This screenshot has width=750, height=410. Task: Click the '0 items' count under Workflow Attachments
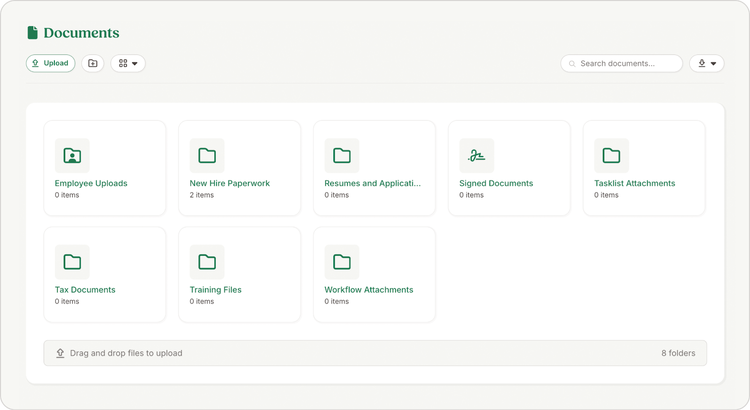337,301
